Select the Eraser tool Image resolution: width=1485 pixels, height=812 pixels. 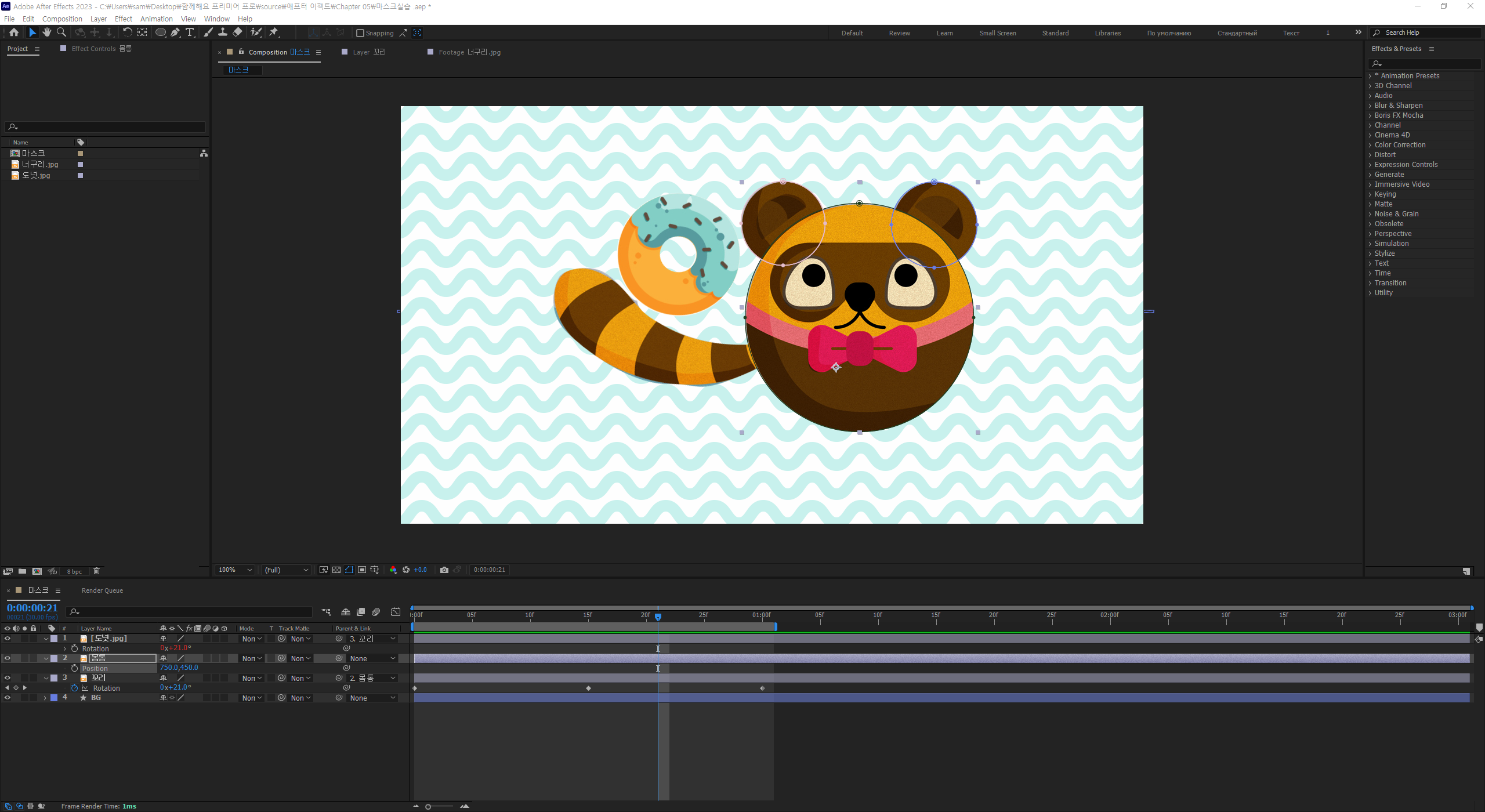[237, 32]
